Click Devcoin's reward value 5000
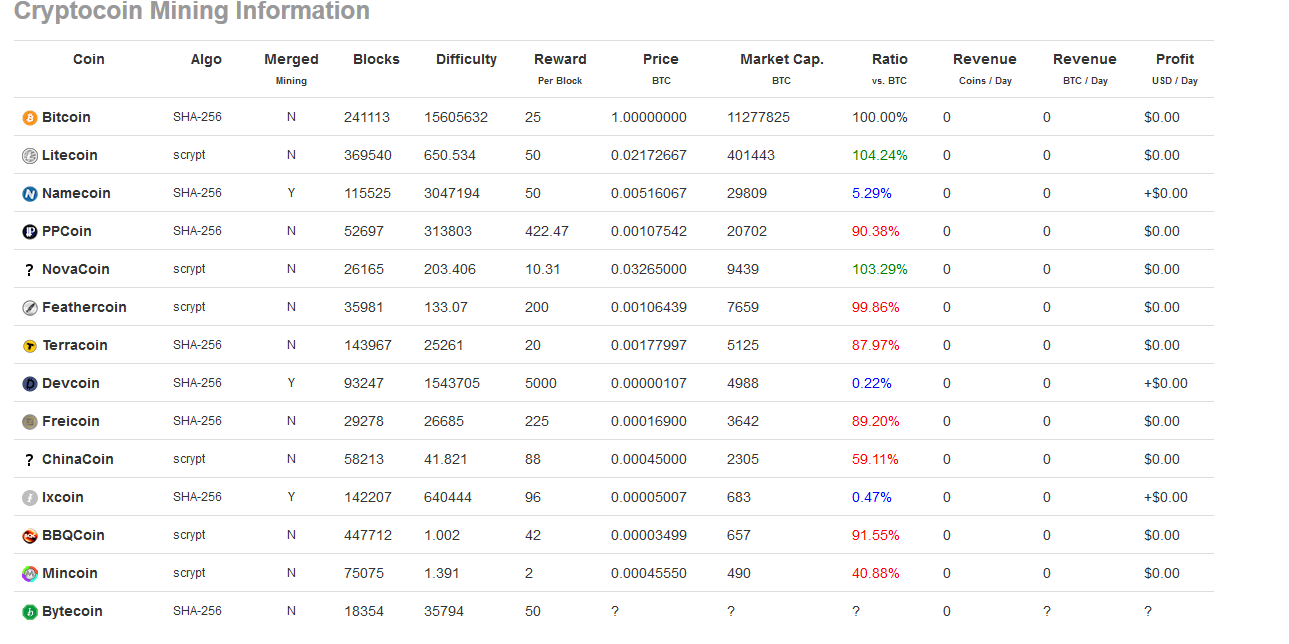Viewport: 1289px width, 644px height. point(541,383)
